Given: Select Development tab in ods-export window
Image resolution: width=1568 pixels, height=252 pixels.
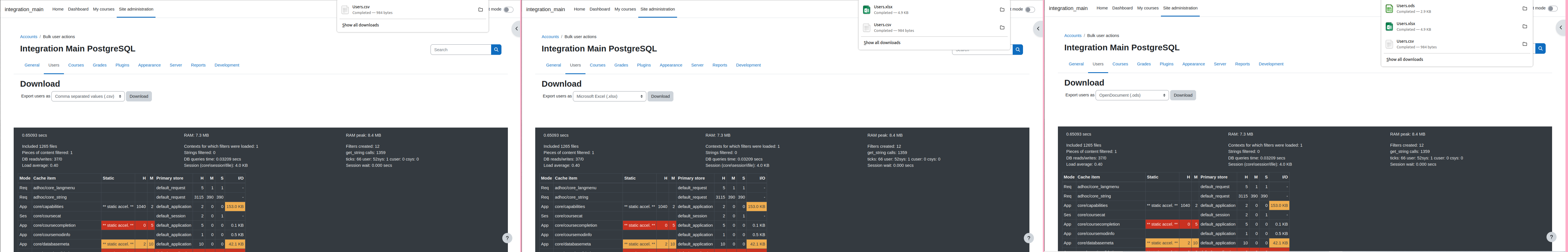Looking at the screenshot, I should pyautogui.click(x=1271, y=64).
